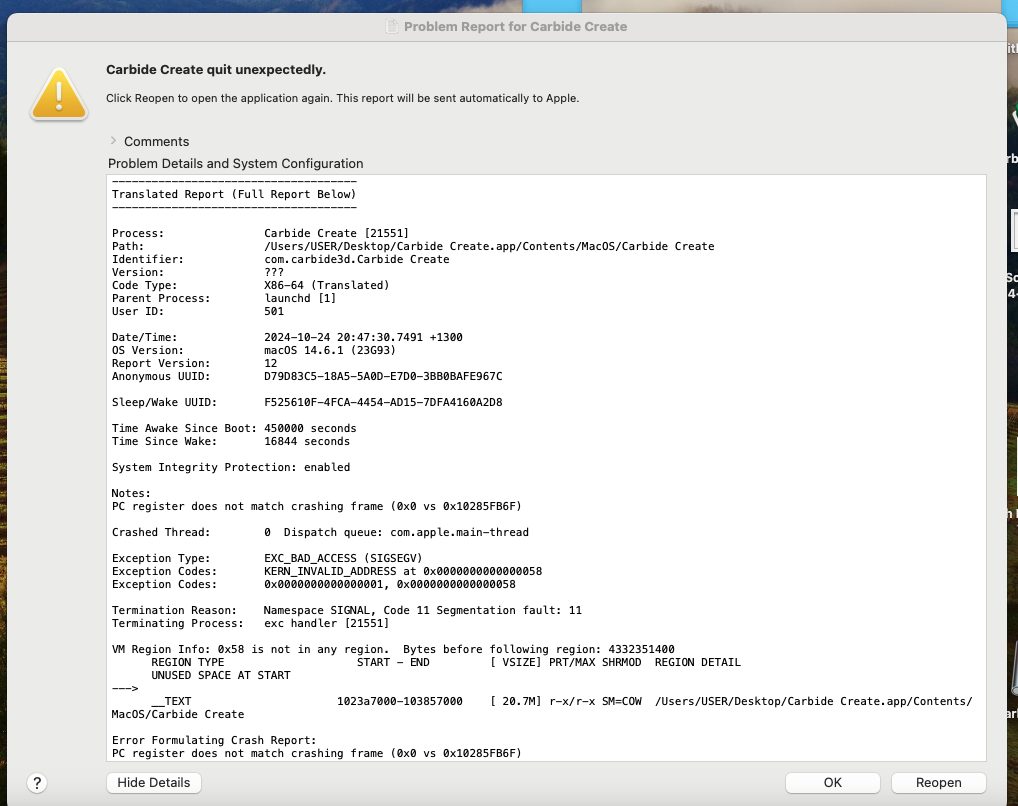The height and width of the screenshot is (806, 1018).
Task: Select the code type "X86-64 (Translated)"
Action: 327,285
